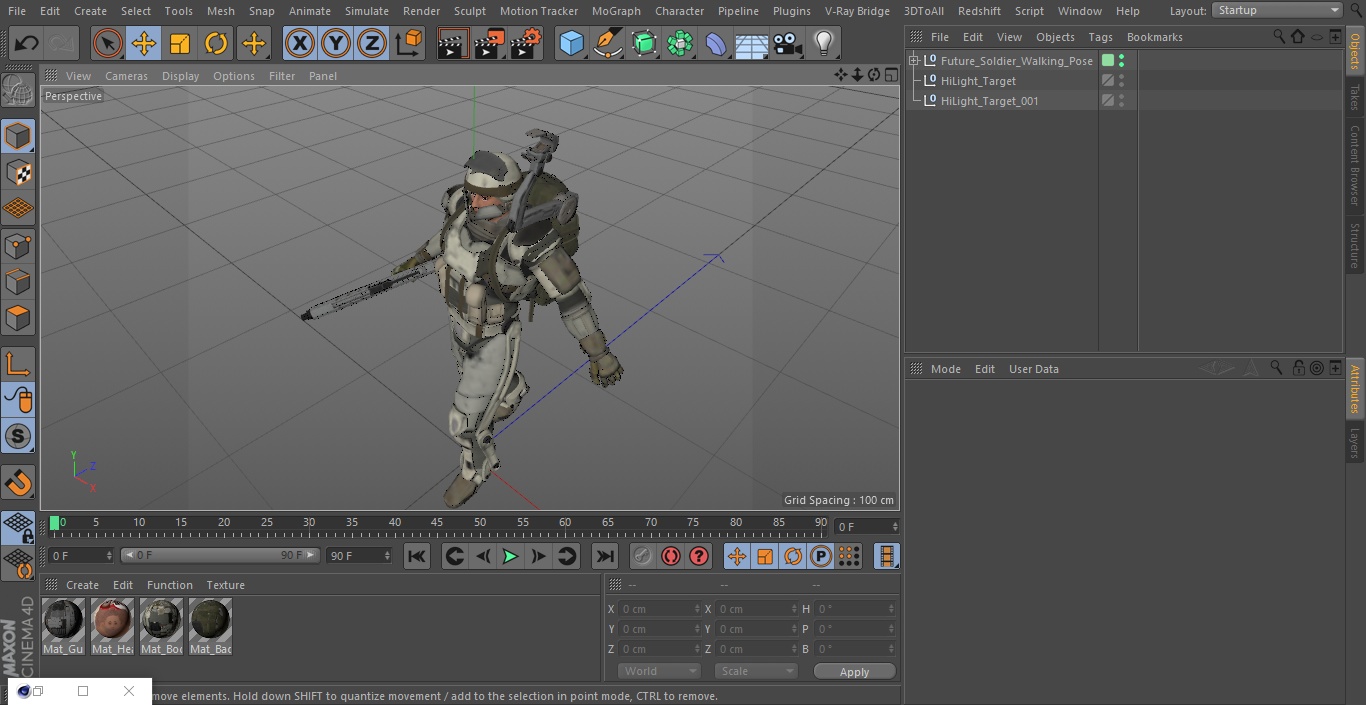
Task: Open the Layout dropdown showing Startup
Action: click(1277, 10)
